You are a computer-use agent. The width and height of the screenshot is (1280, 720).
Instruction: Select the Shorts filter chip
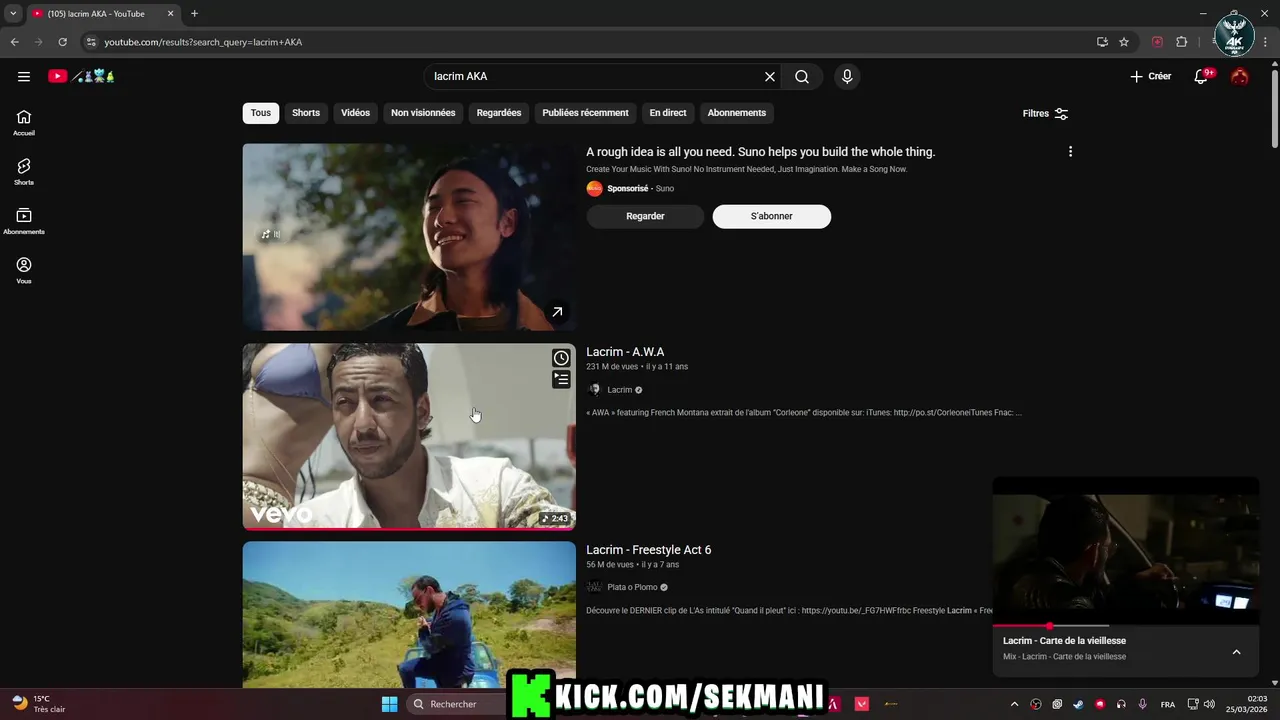(306, 113)
